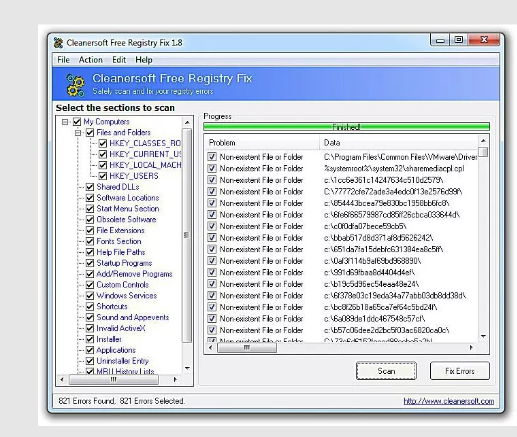Viewport: 517px width, 437px height.
Task: Disable the Shared DLLs section
Action: tap(90, 187)
